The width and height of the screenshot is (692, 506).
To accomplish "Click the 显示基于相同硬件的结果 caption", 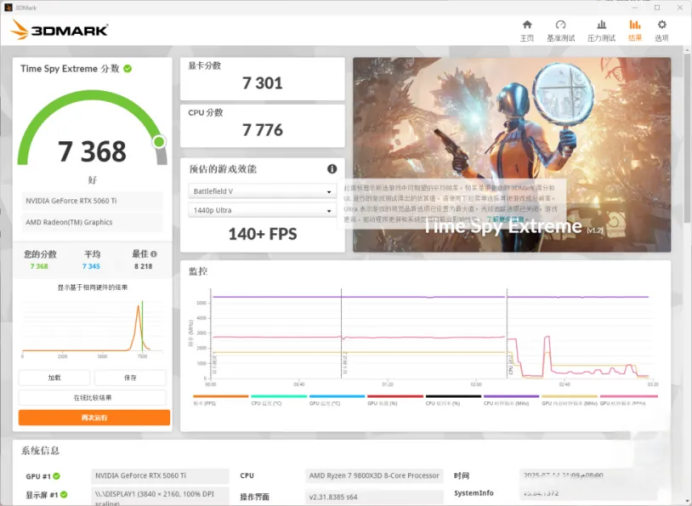I will click(x=92, y=288).
